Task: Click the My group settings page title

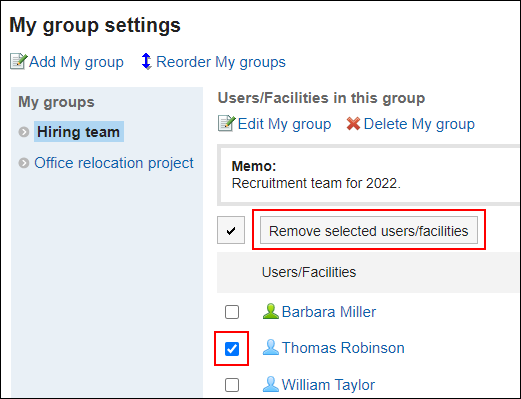Action: 95,25
